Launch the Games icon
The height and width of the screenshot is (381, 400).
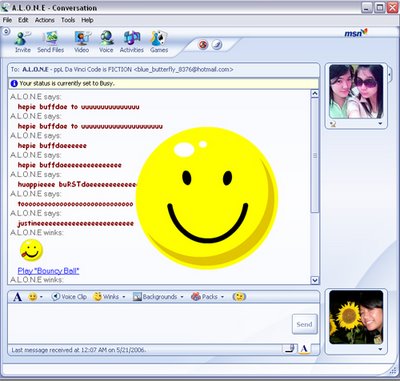pos(159,42)
